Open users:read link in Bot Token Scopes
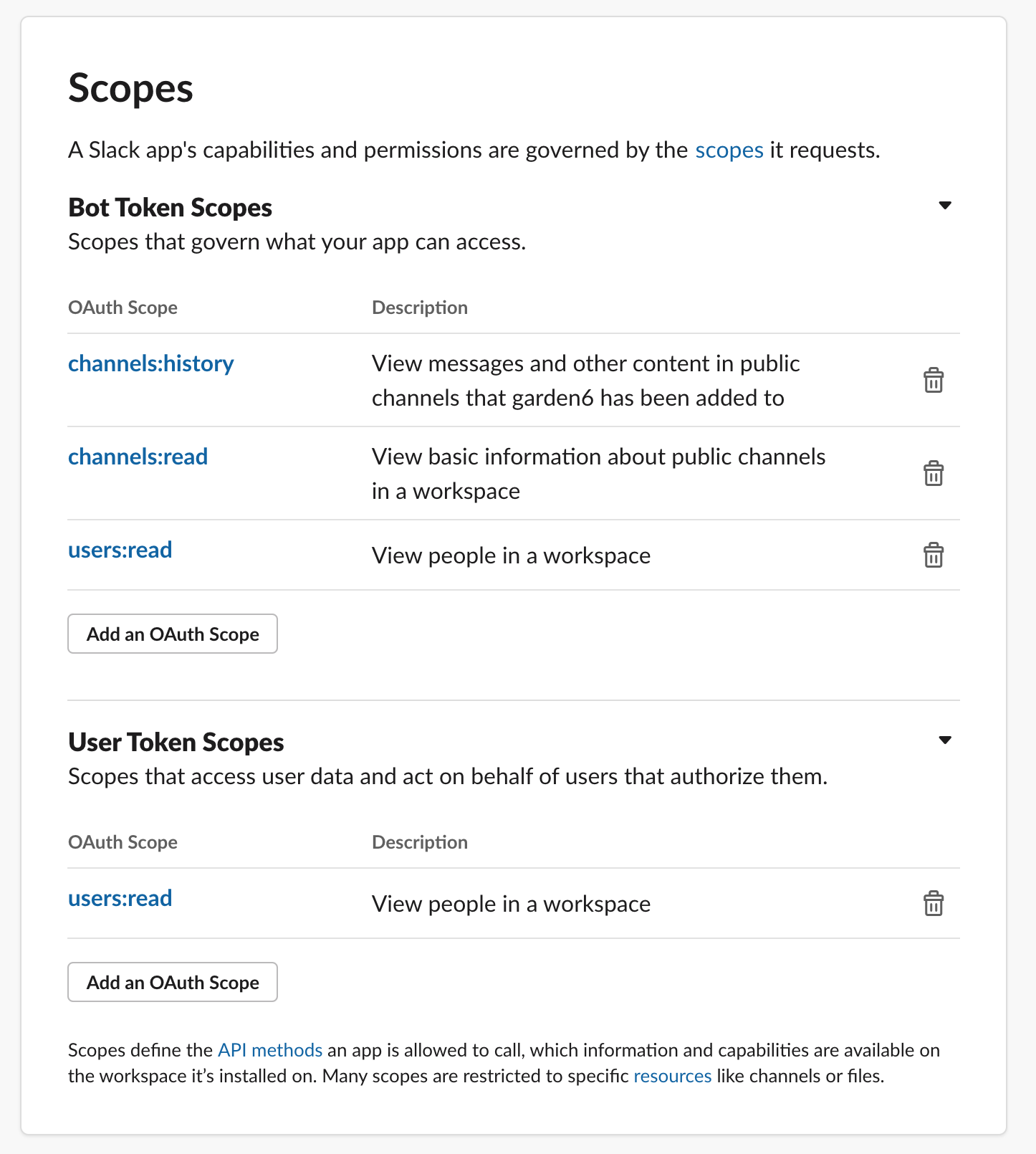1036x1154 pixels. click(x=120, y=550)
